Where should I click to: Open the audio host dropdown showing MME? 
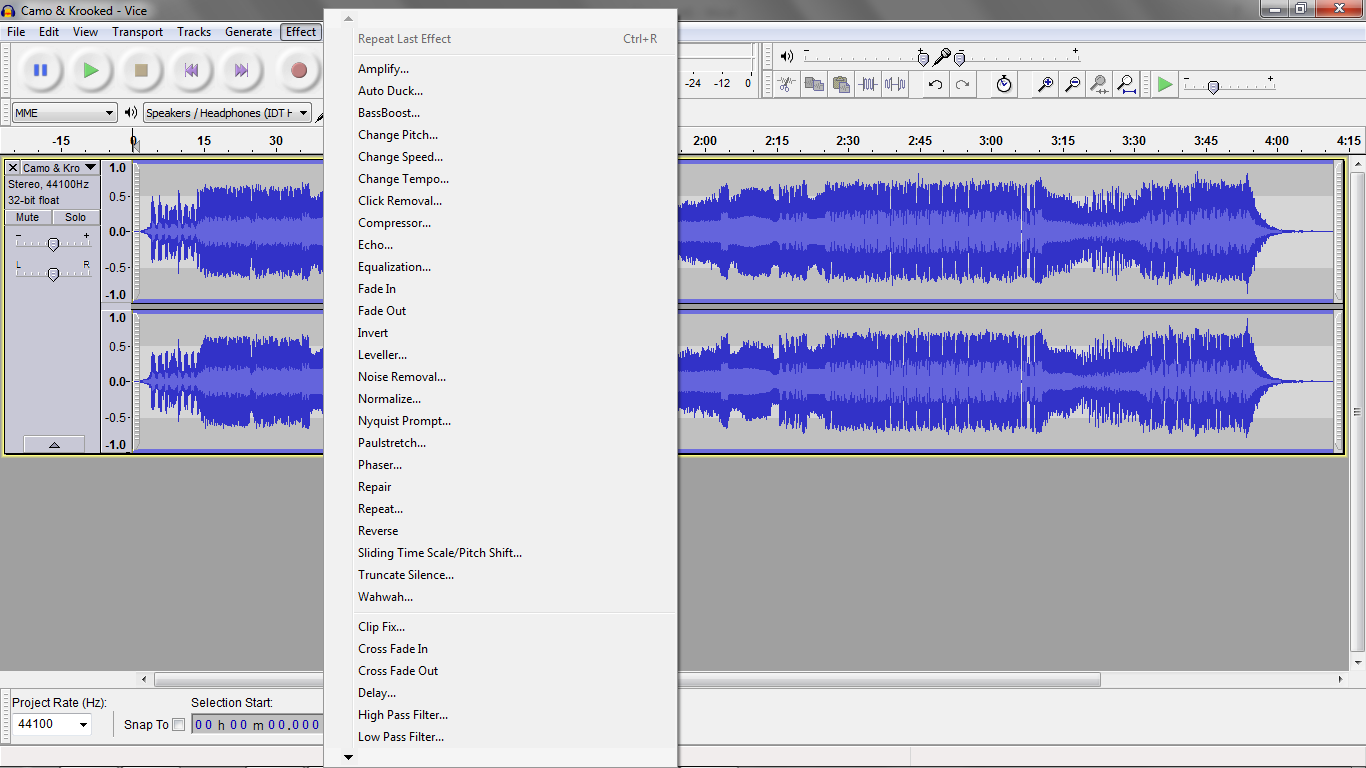tap(64, 112)
